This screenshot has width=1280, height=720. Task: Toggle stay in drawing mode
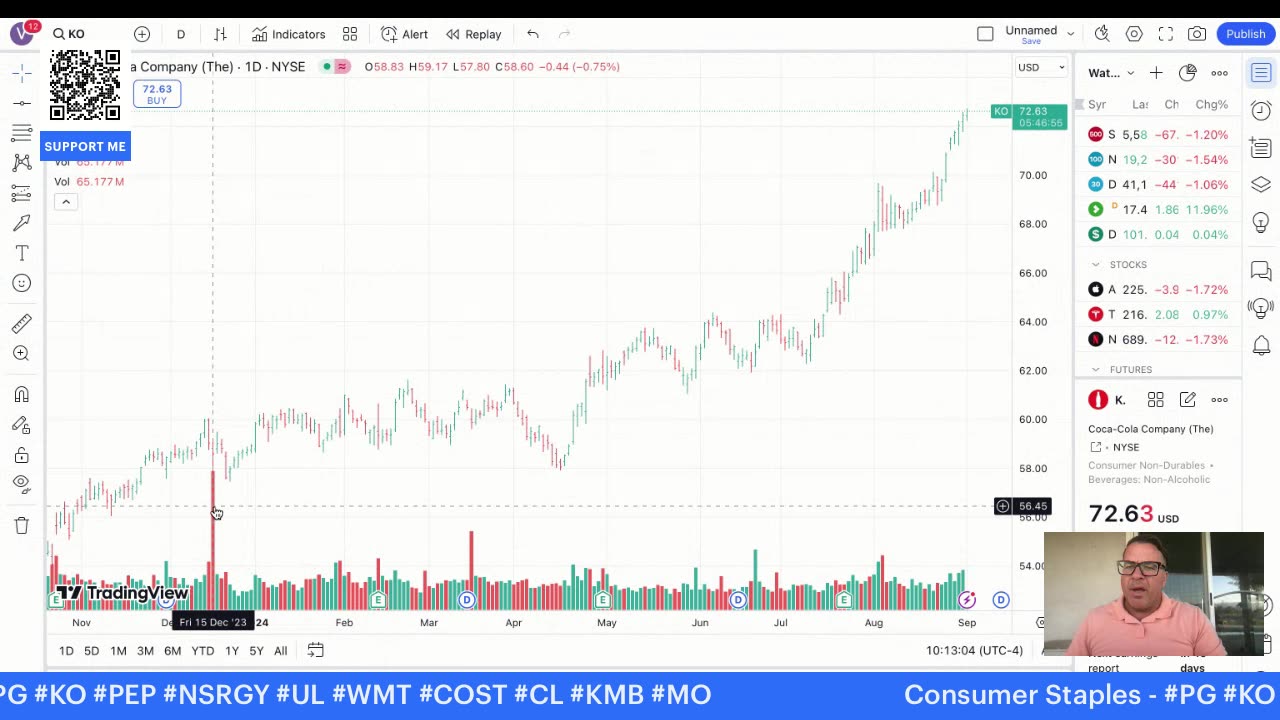click(21, 425)
